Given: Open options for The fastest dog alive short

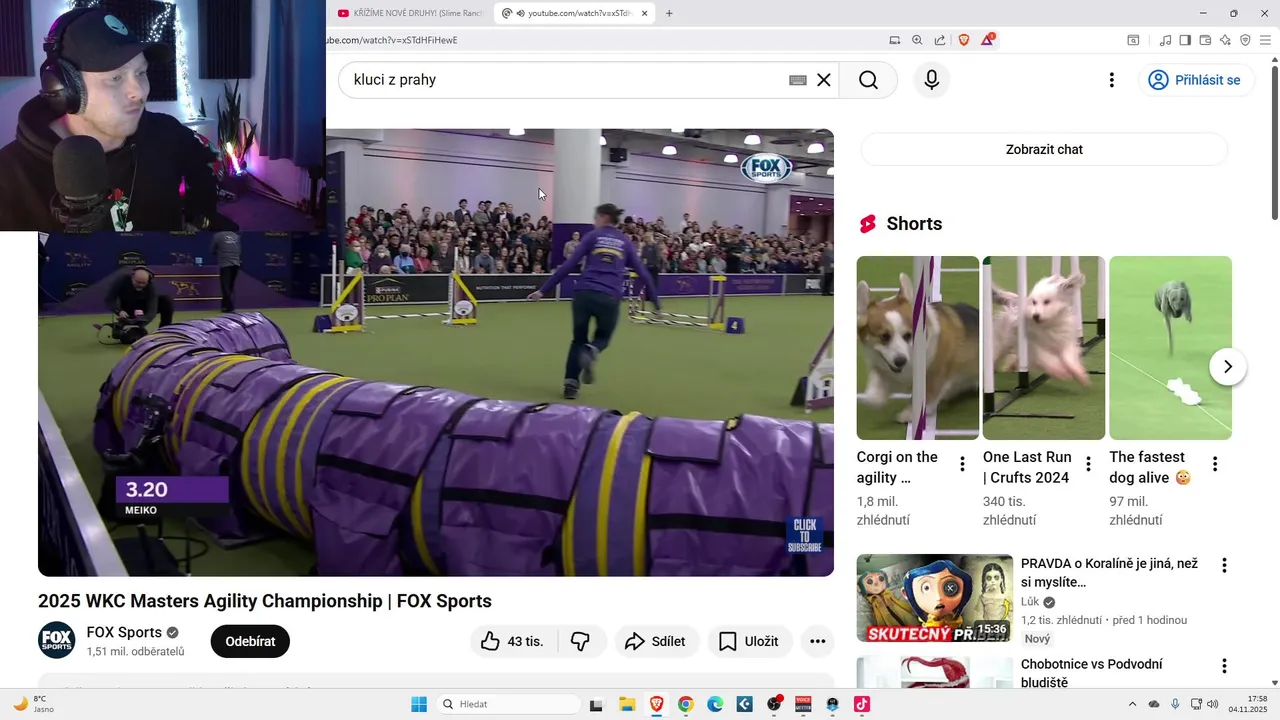Looking at the screenshot, I should coord(1215,464).
